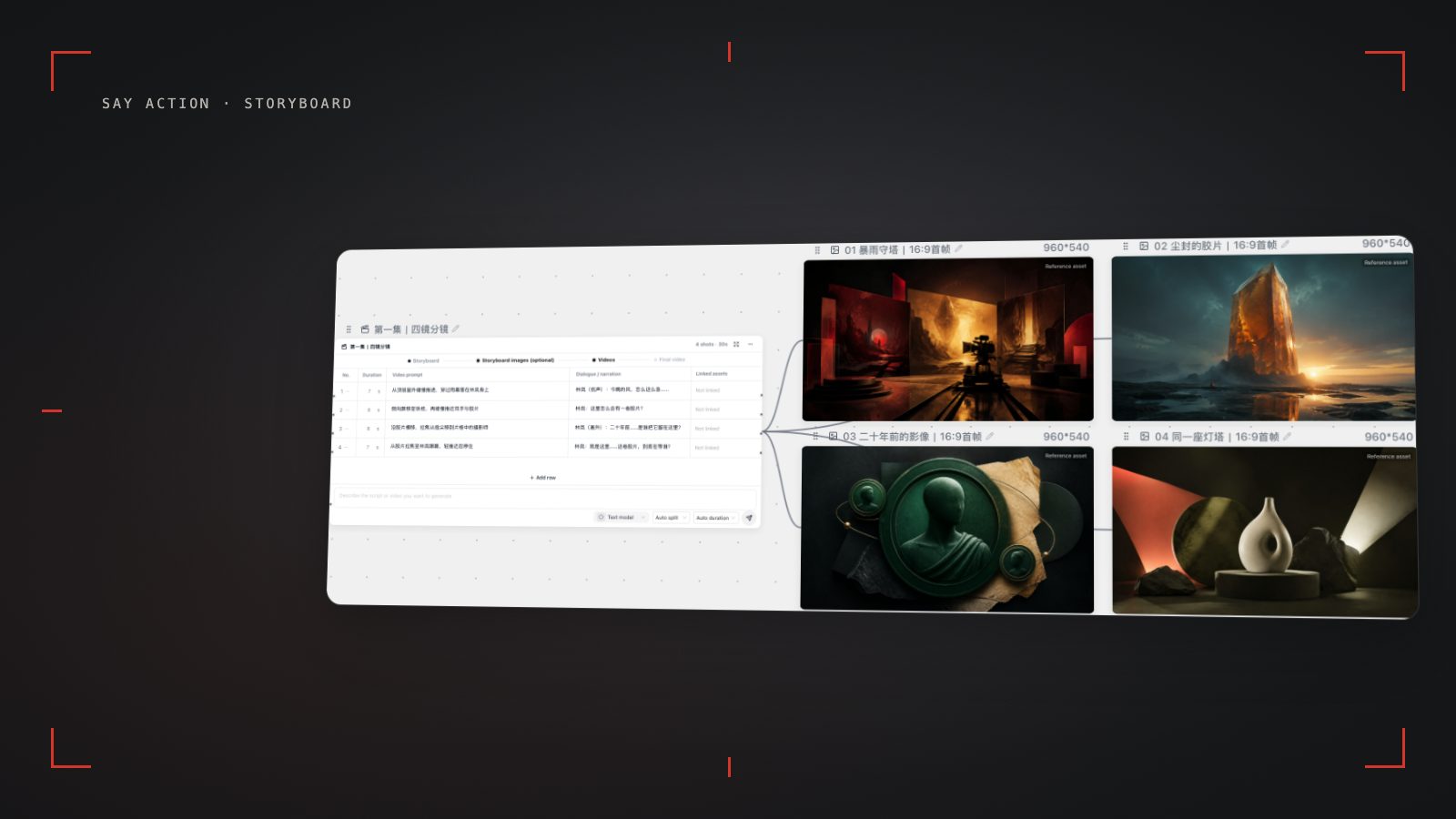The width and height of the screenshot is (1456, 819).
Task: Click the Add row button
Action: [543, 477]
